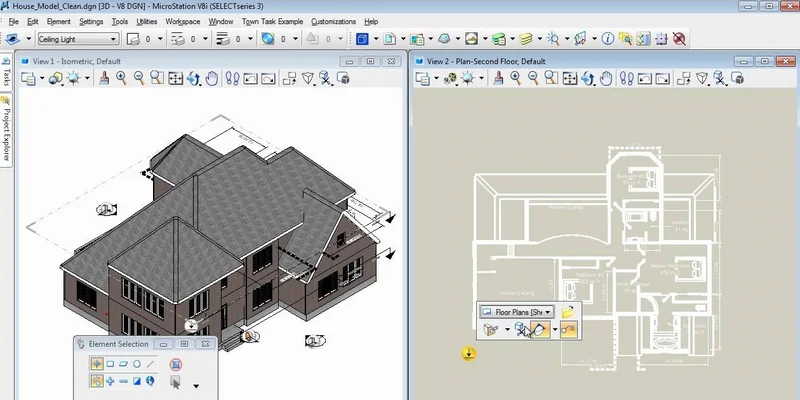Open the Help menu
Viewport: 800px width, 400px height.
point(371,21)
